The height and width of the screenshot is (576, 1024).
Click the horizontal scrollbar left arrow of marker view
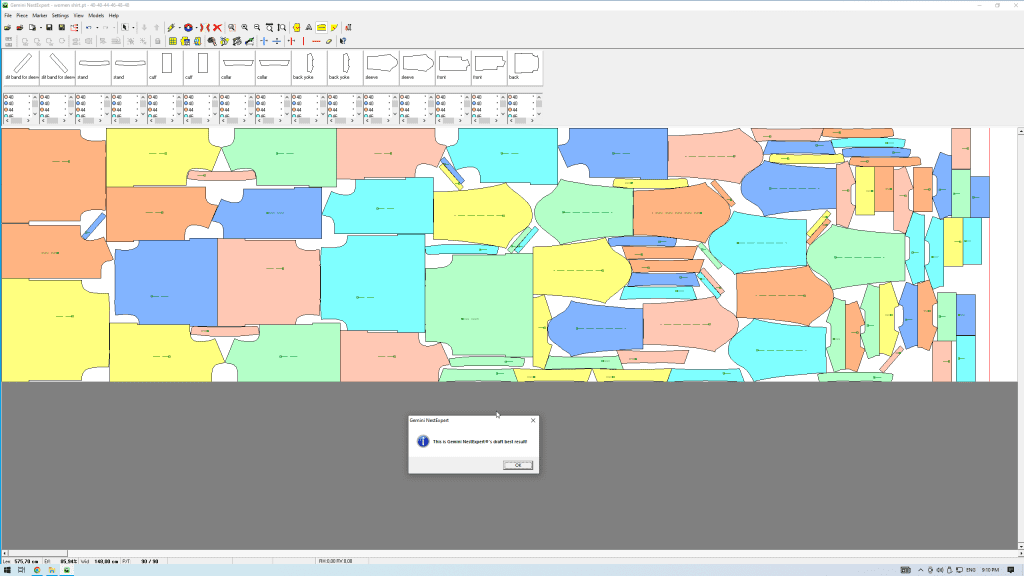click(x=5, y=553)
